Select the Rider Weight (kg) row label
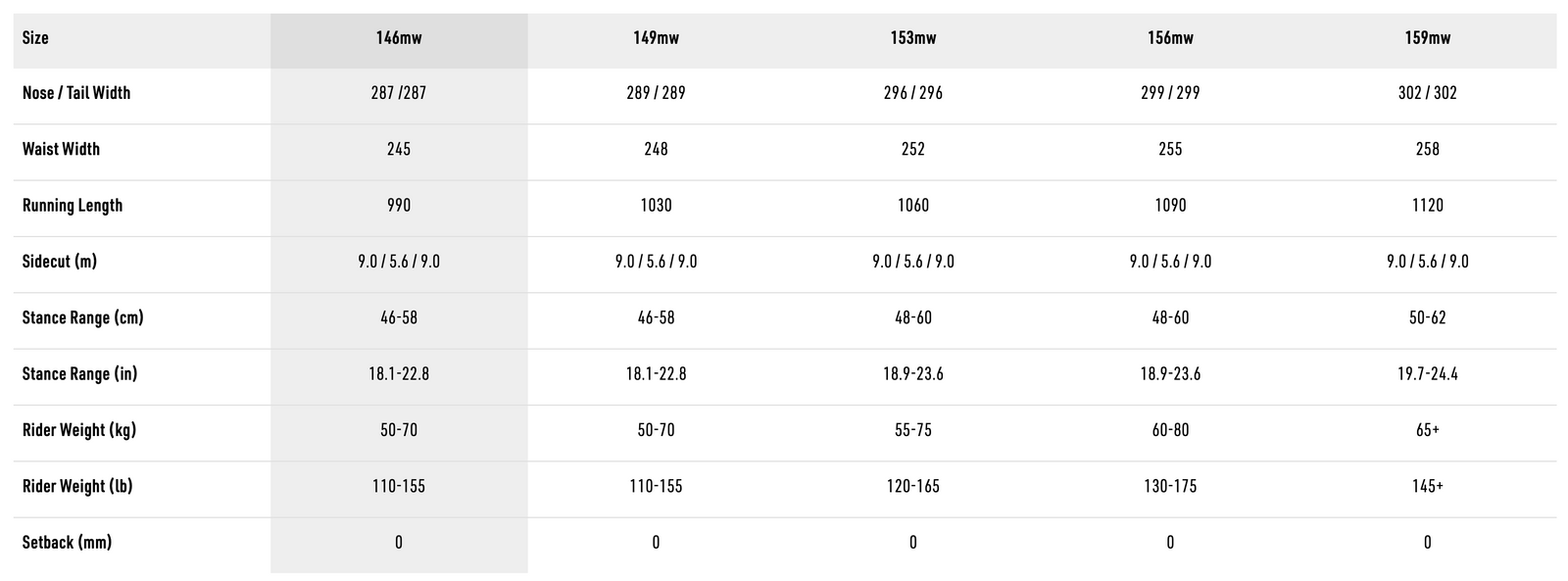The image size is (1568, 581). 79,430
